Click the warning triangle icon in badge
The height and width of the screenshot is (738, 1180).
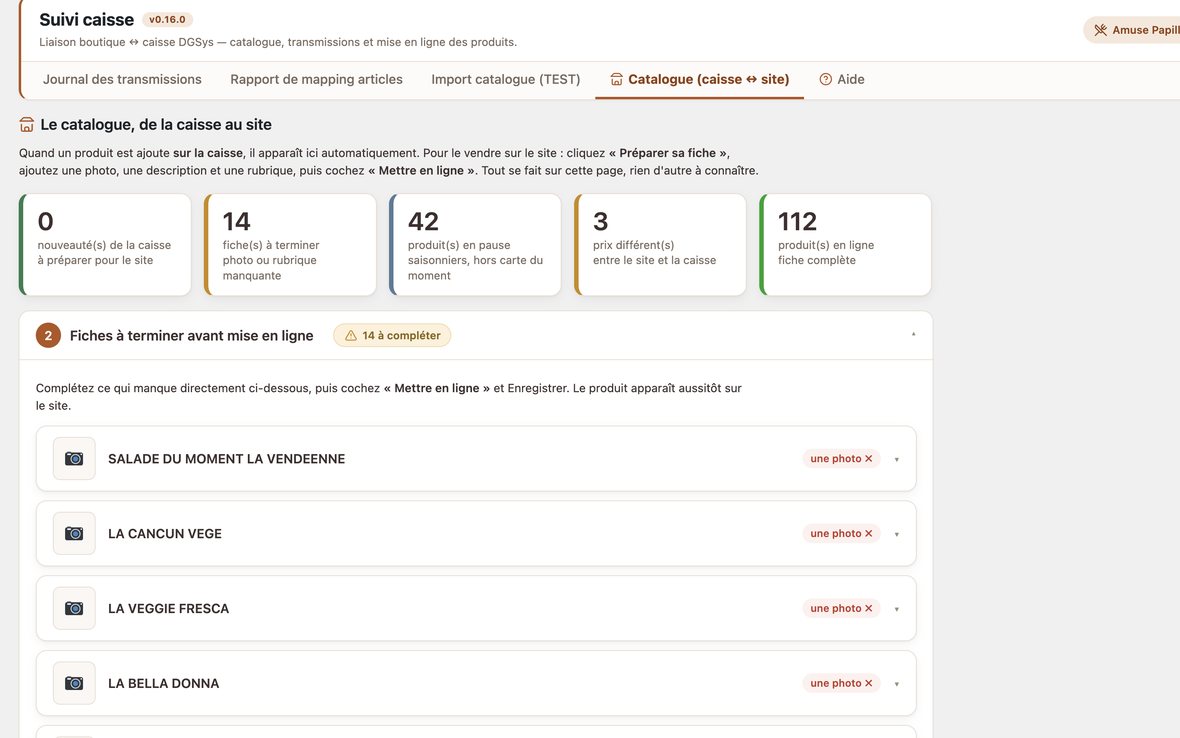tap(351, 336)
